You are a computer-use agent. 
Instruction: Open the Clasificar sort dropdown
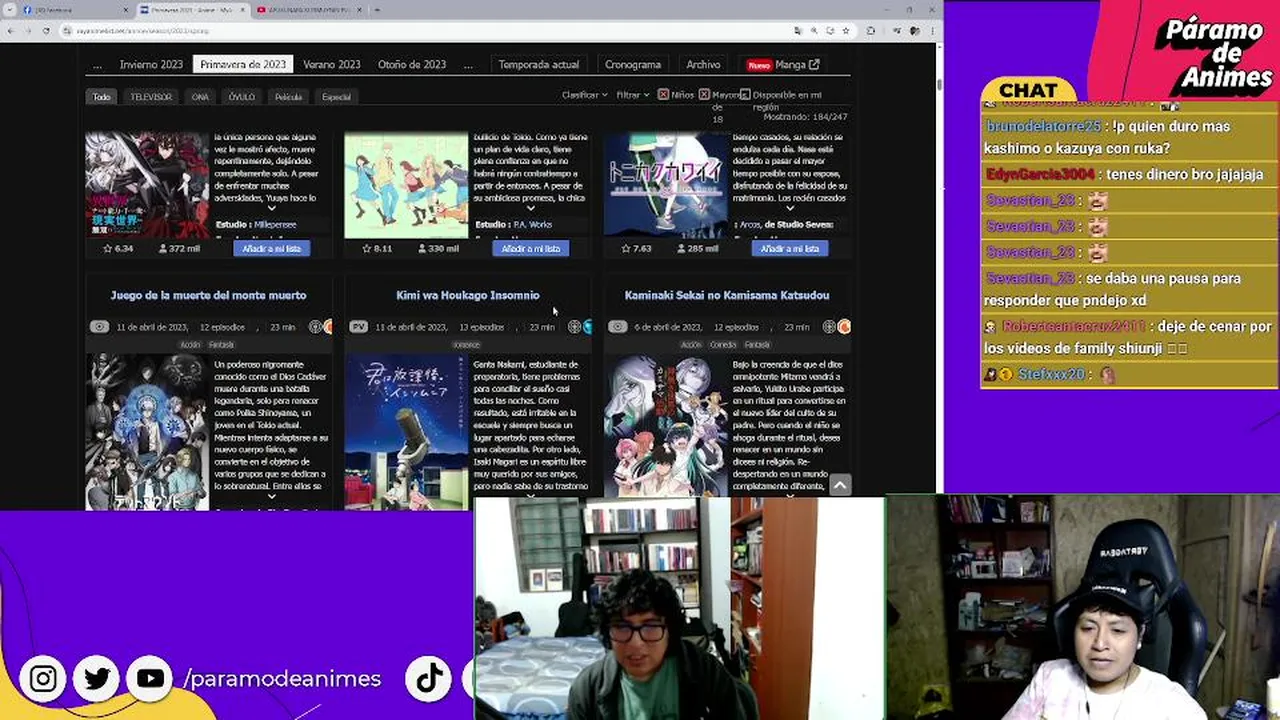[584, 95]
